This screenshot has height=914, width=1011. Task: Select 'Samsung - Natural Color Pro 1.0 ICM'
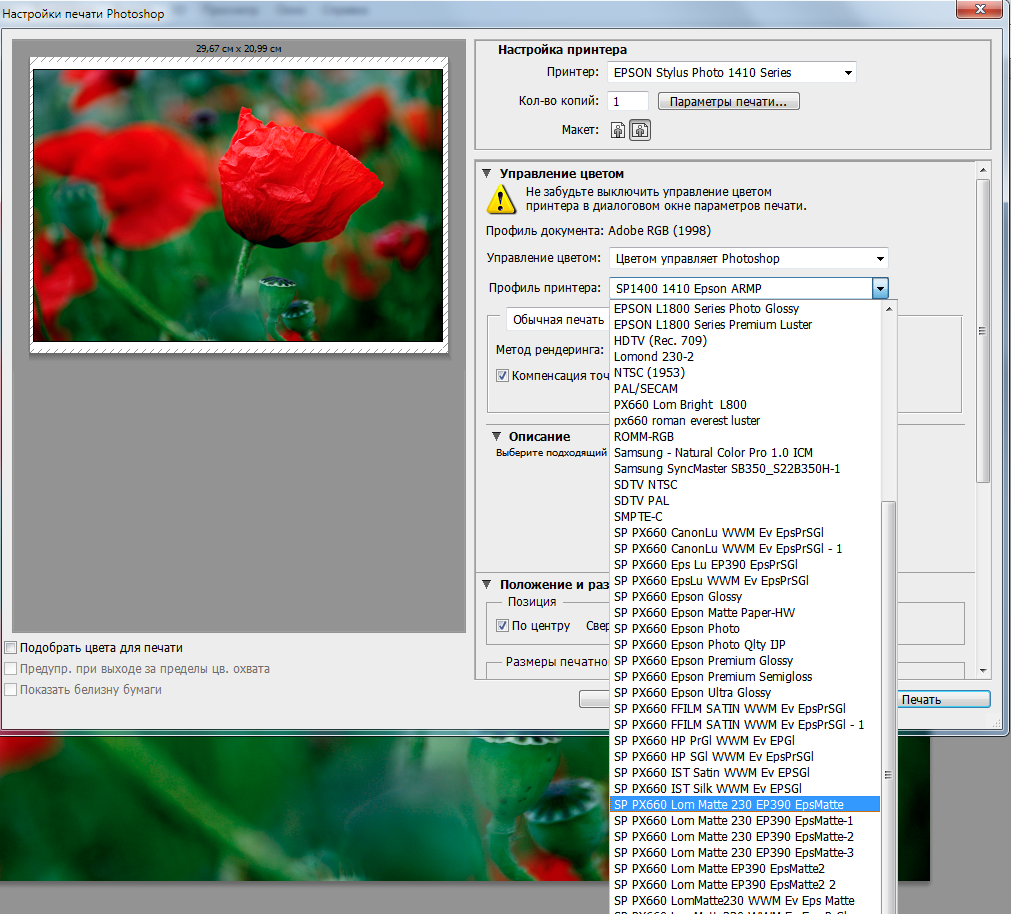745,452
